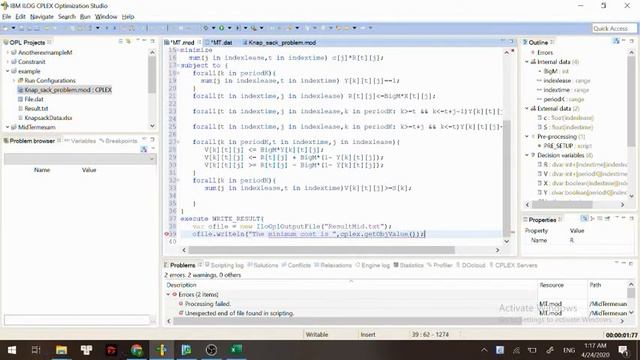Select 'Unexpected end of file' error row
This screenshot has width=640, height=360.
(239, 313)
